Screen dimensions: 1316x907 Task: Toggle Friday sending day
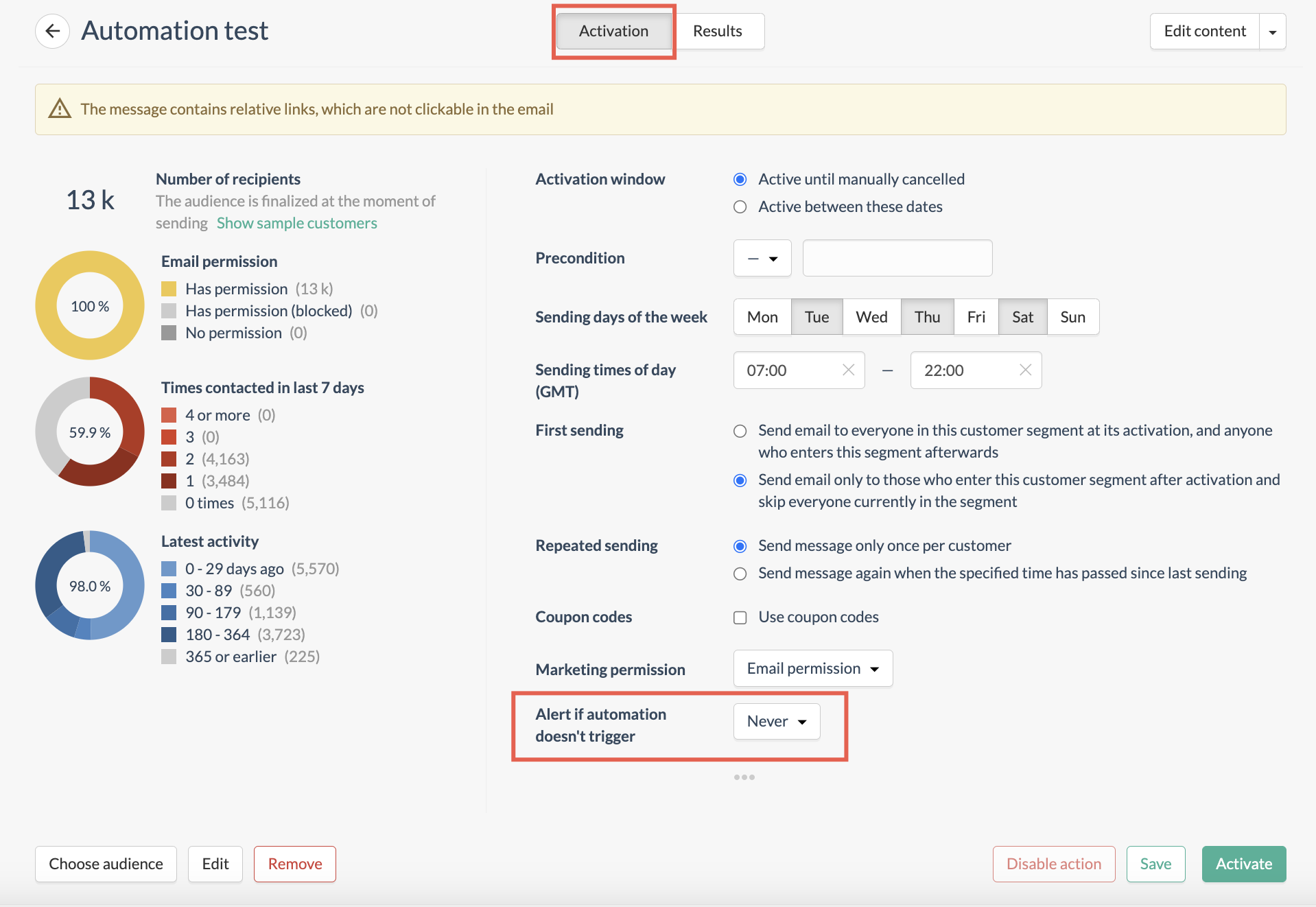pos(976,317)
